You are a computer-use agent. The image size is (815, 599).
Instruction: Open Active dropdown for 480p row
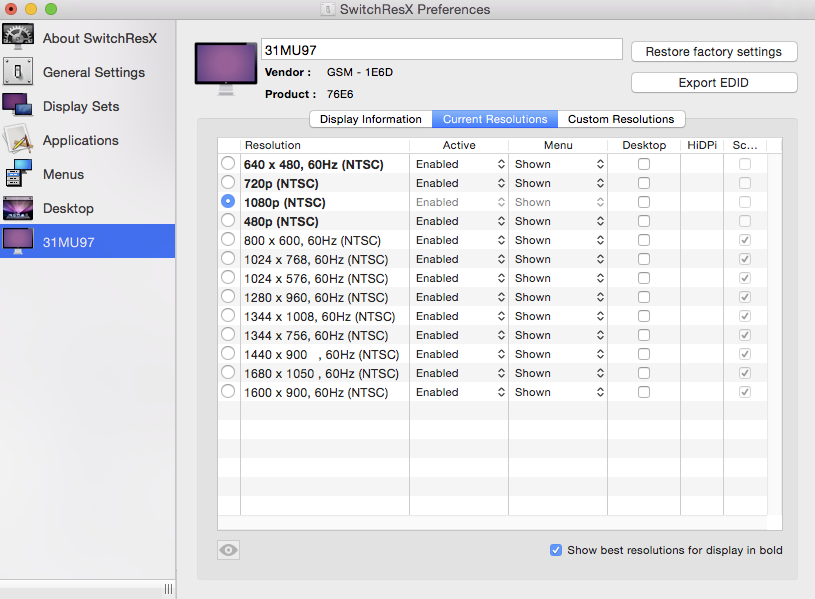coord(459,221)
